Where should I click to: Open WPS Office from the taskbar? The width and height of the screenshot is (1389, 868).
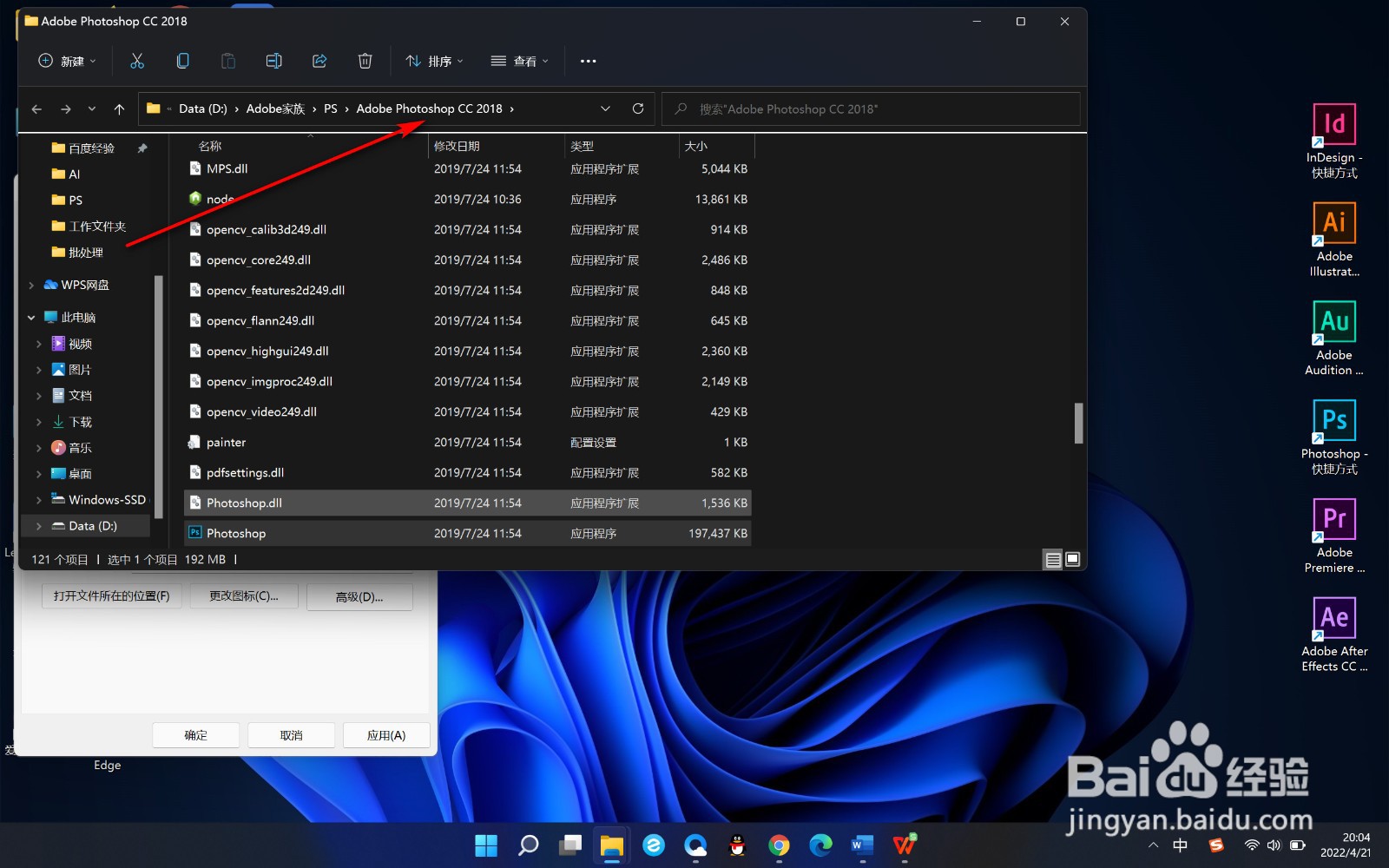[904, 845]
